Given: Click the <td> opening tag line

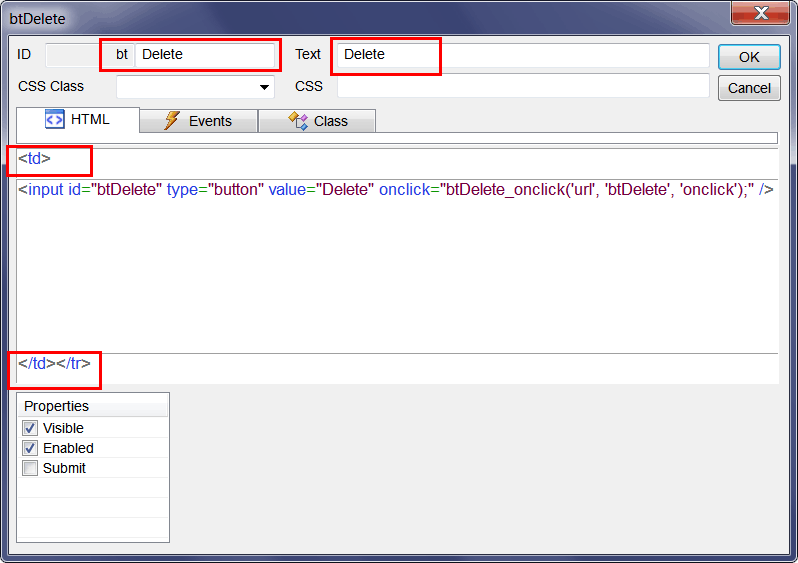Looking at the screenshot, I should pos(35,159).
